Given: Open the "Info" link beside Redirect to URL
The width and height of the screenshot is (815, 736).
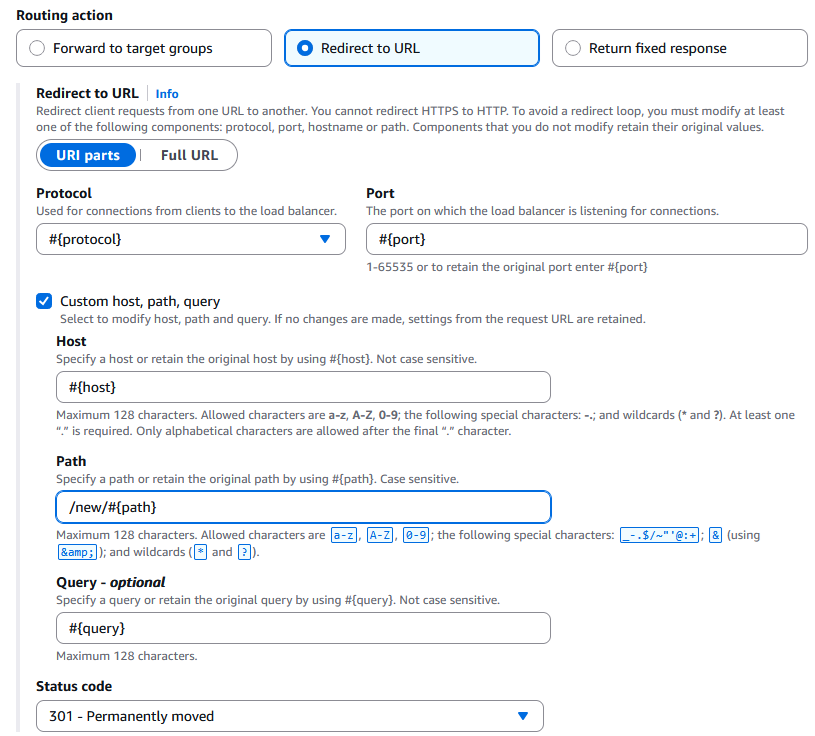Looking at the screenshot, I should [x=166, y=93].
